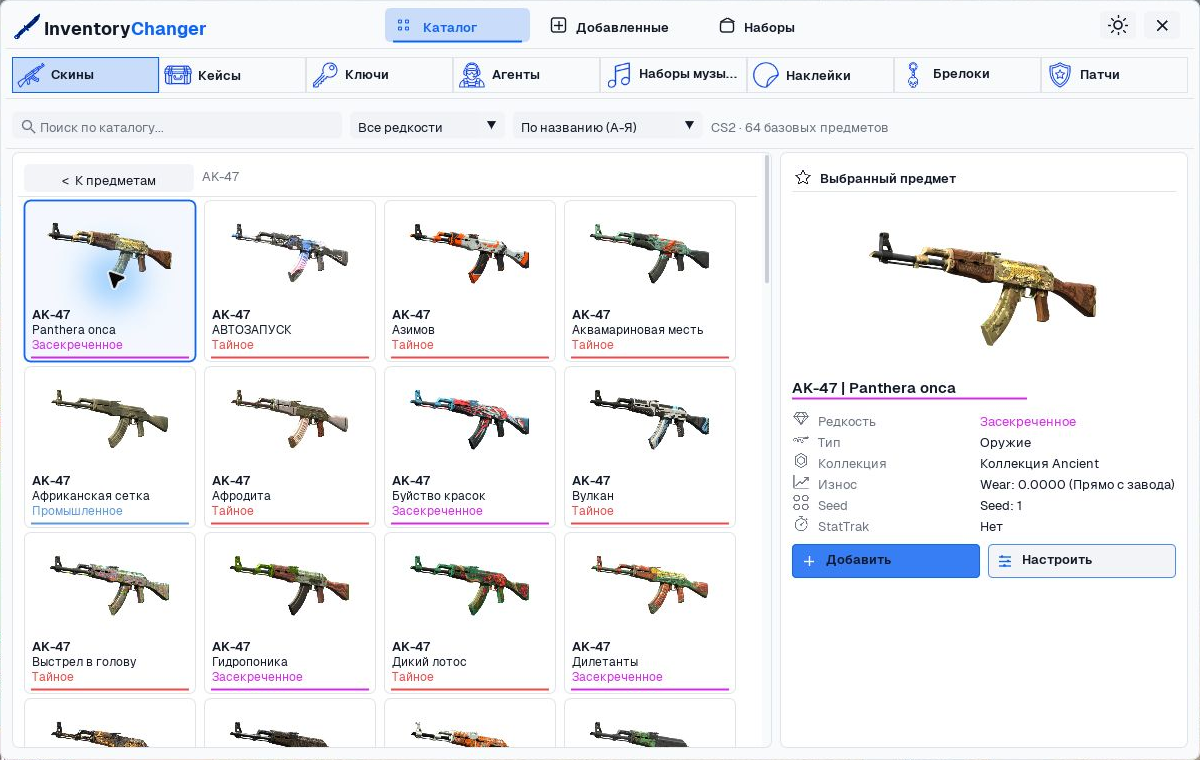
Task: Open the Наборы музыки category
Action: click(673, 75)
